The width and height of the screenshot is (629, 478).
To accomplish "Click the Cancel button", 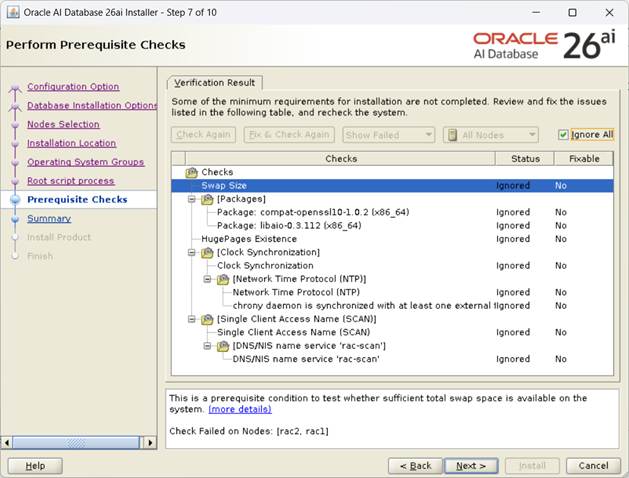I will (x=593, y=466).
